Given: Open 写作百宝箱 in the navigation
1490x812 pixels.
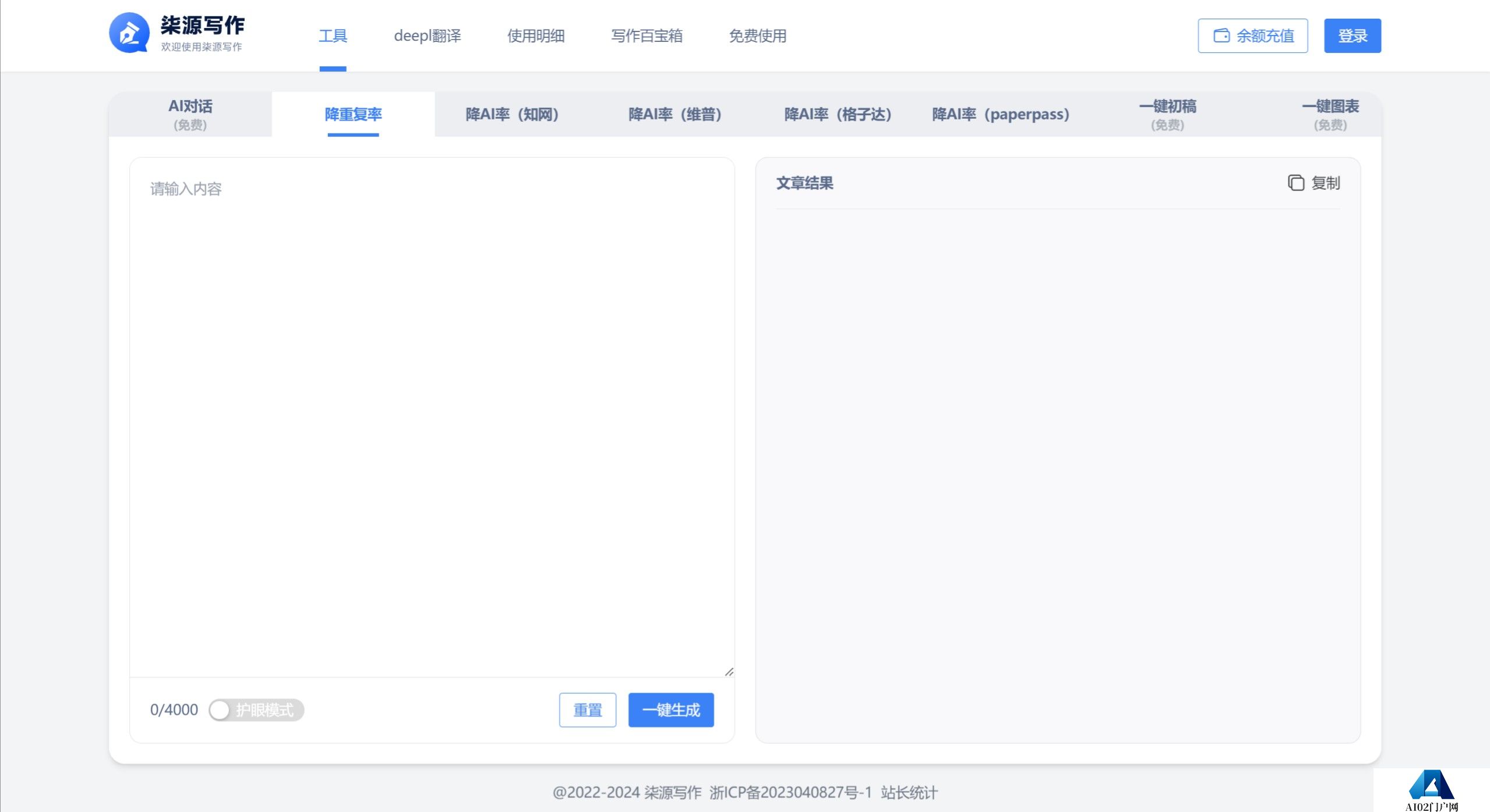Looking at the screenshot, I should 647,36.
